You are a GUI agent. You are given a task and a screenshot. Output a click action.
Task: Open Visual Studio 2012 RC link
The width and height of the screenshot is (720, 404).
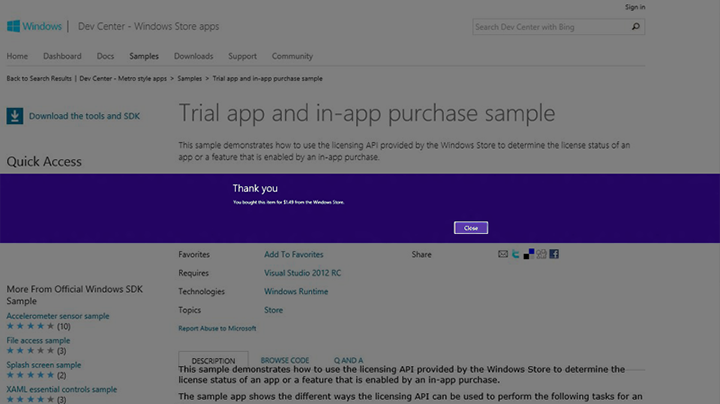coord(302,273)
